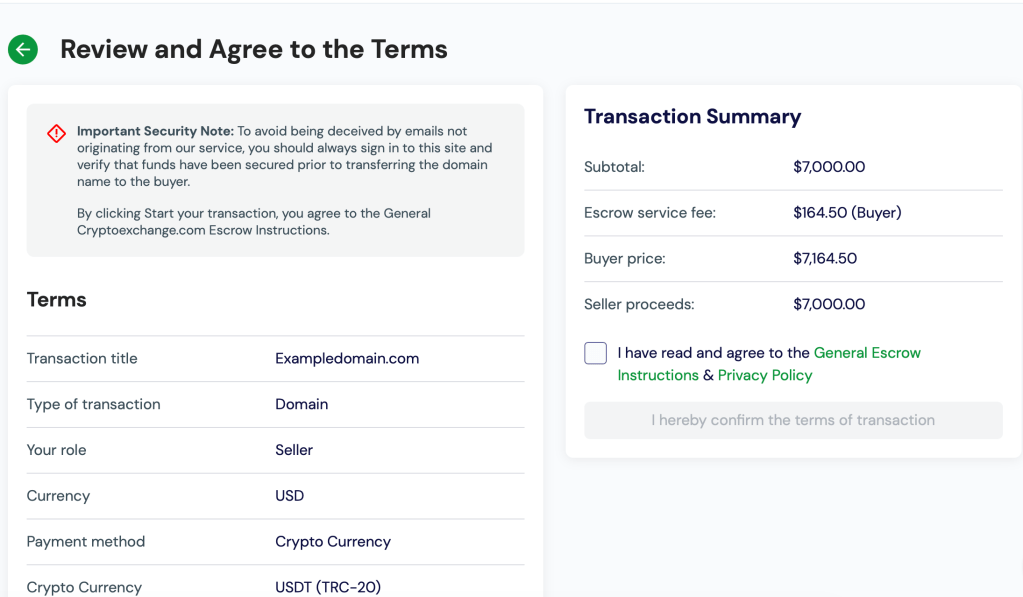Click the USDT (TRC-20) value
1023x597 pixels.
point(328,587)
